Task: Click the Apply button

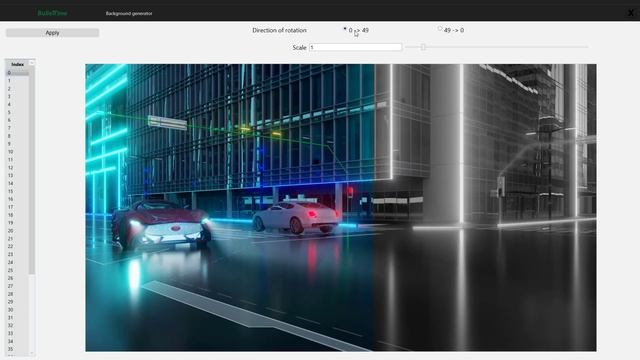Action: pos(52,33)
